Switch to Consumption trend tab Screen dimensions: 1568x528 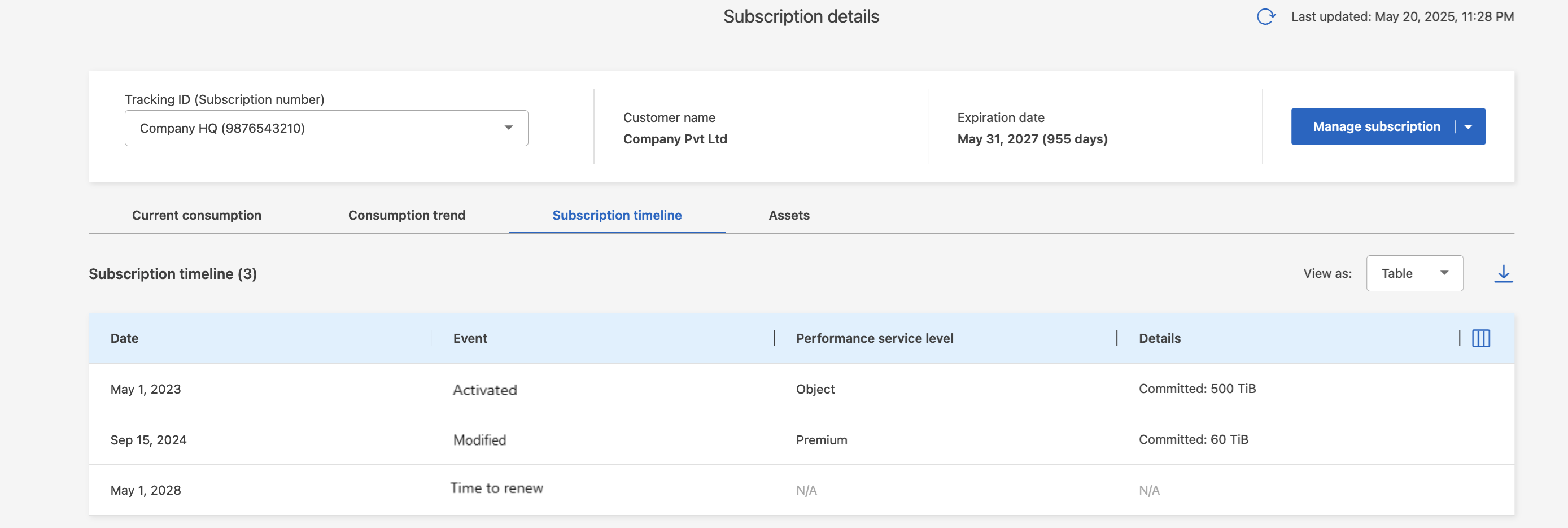click(x=407, y=215)
